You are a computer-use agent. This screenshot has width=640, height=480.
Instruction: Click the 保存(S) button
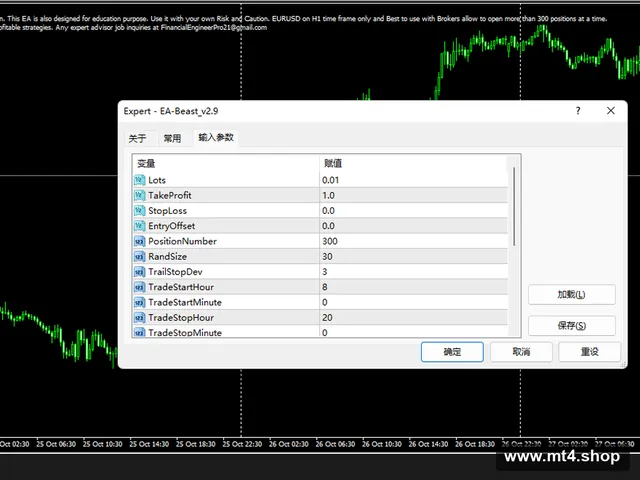(571, 326)
